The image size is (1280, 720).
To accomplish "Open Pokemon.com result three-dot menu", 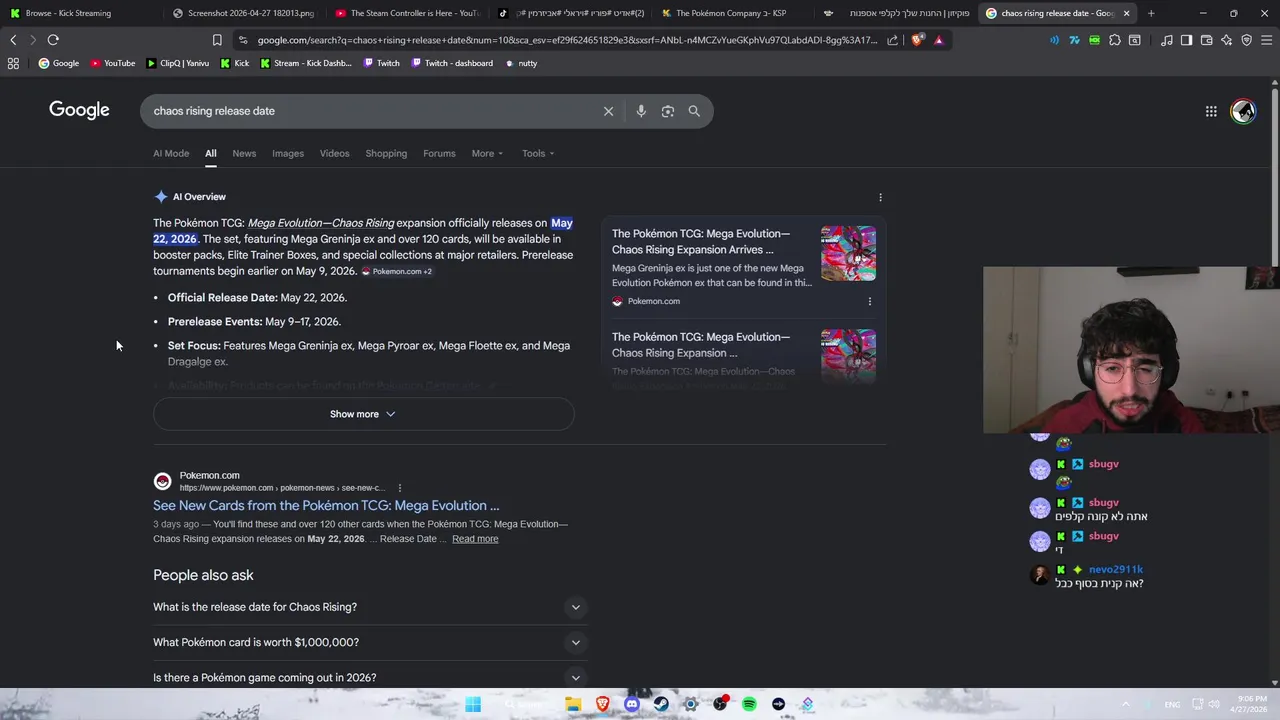I will pos(399,488).
